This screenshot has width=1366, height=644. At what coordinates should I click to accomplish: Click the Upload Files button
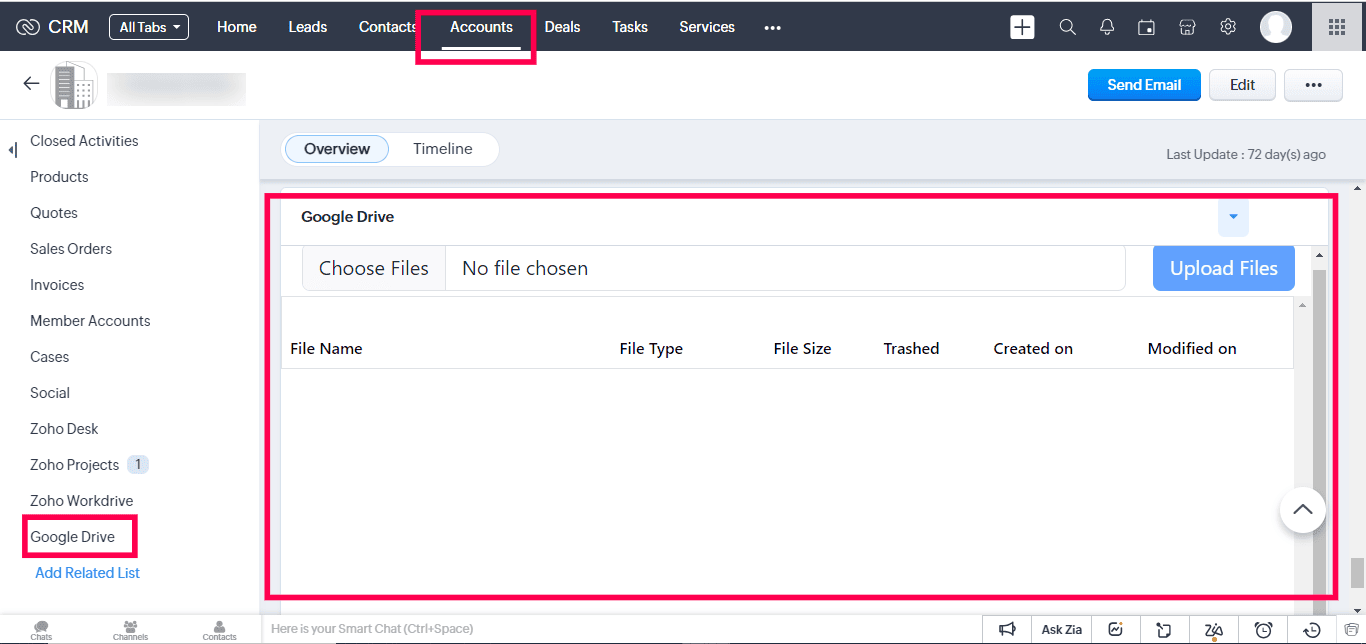click(x=1224, y=268)
